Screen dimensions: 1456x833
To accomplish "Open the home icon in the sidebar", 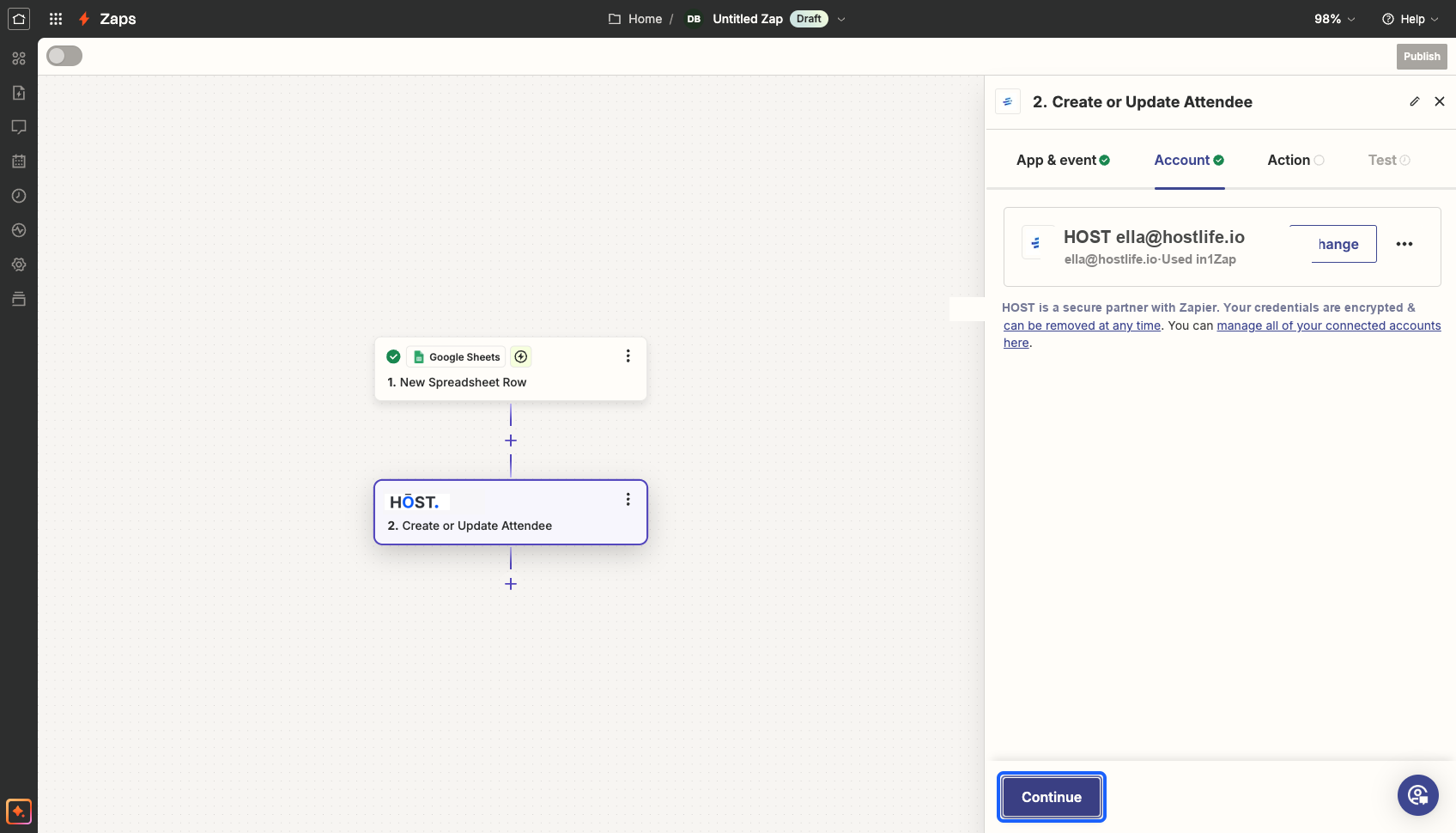I will click(x=19, y=19).
